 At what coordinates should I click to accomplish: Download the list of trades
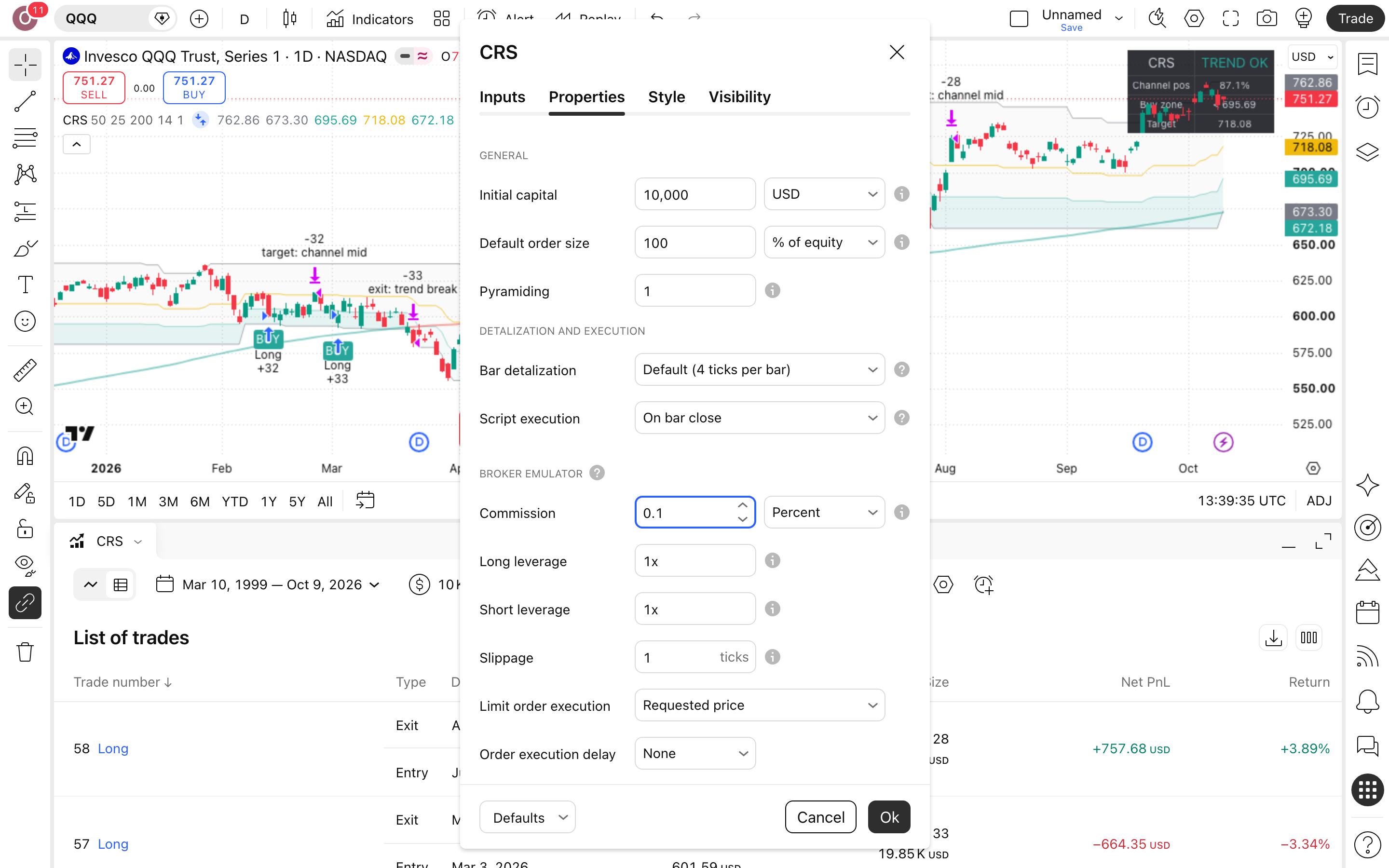click(1273, 637)
